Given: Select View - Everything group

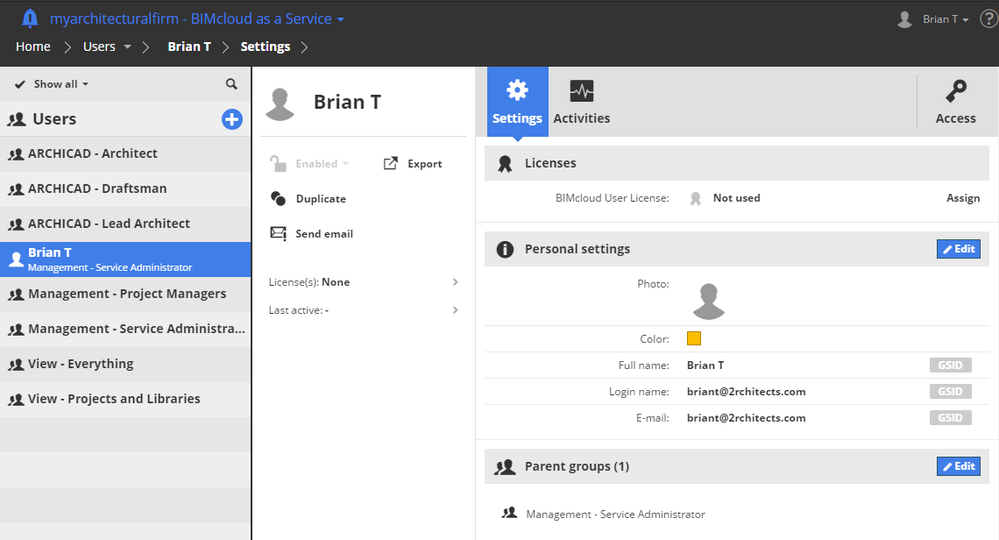Looking at the screenshot, I should pos(125,364).
